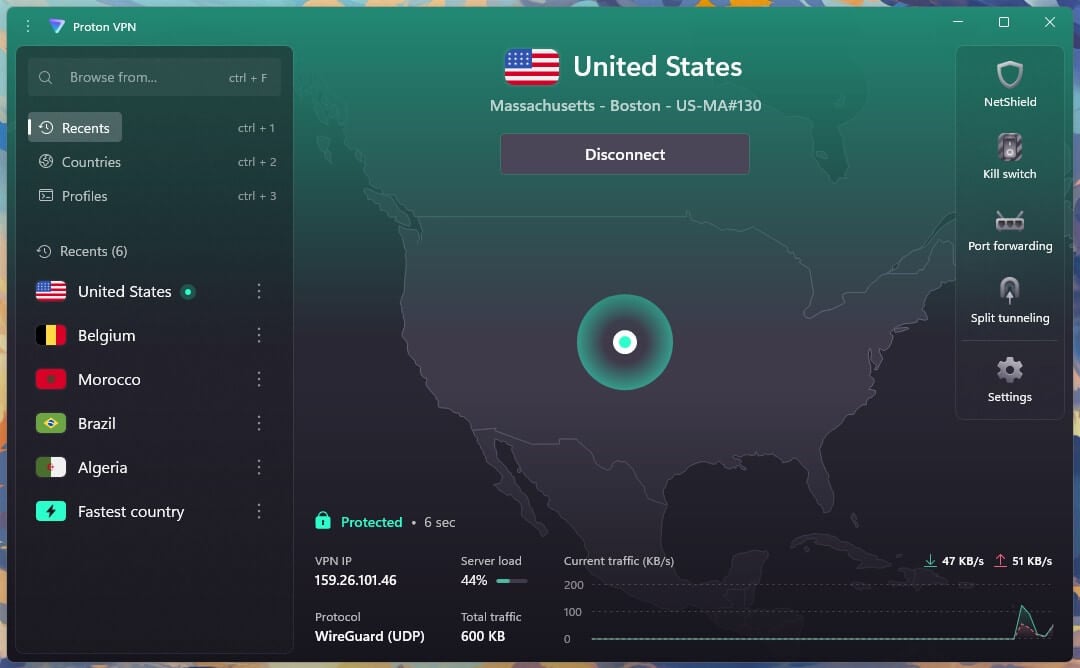Open the three-dot app menu in title bar

[28, 26]
